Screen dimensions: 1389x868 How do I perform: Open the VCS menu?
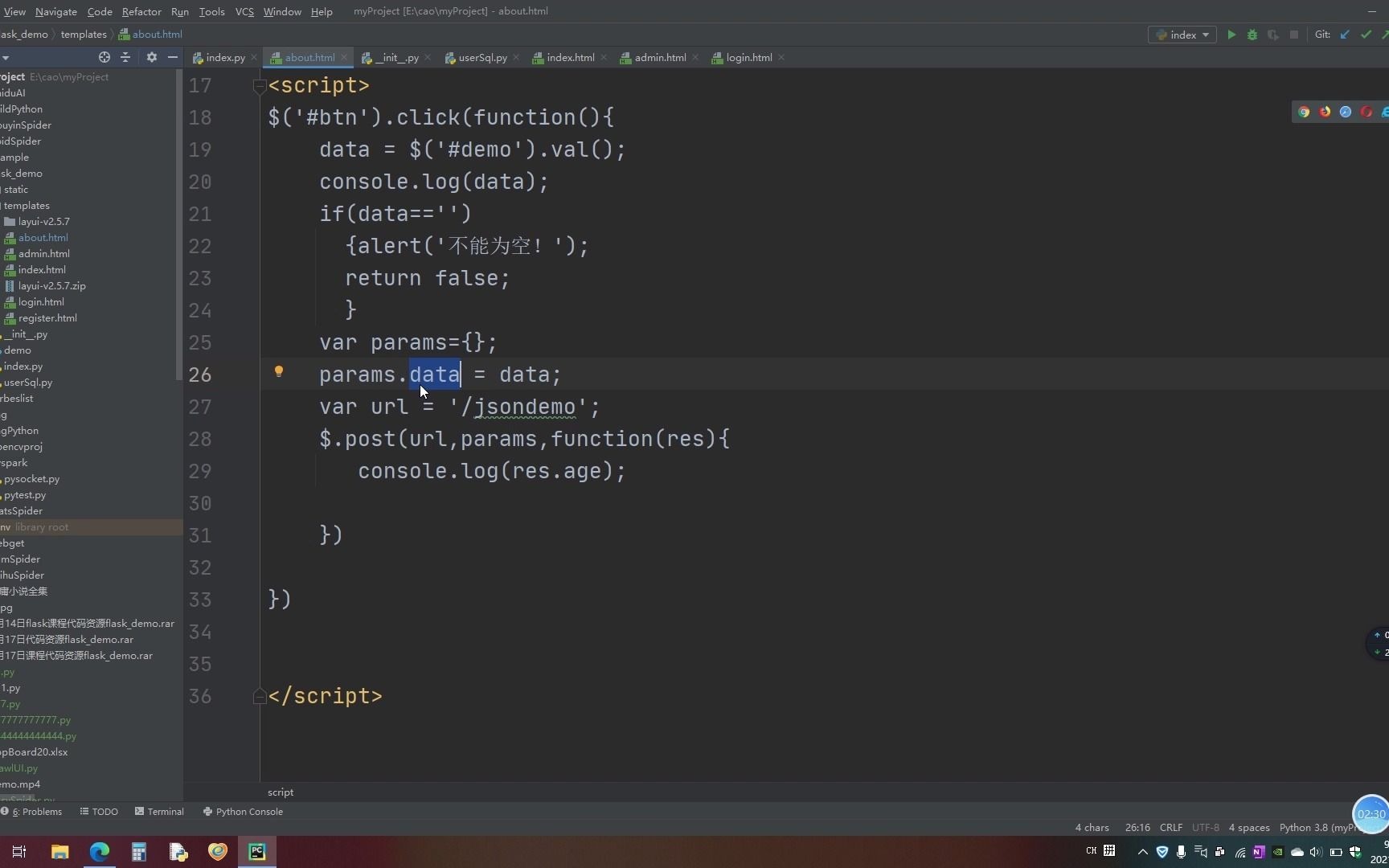(244, 11)
